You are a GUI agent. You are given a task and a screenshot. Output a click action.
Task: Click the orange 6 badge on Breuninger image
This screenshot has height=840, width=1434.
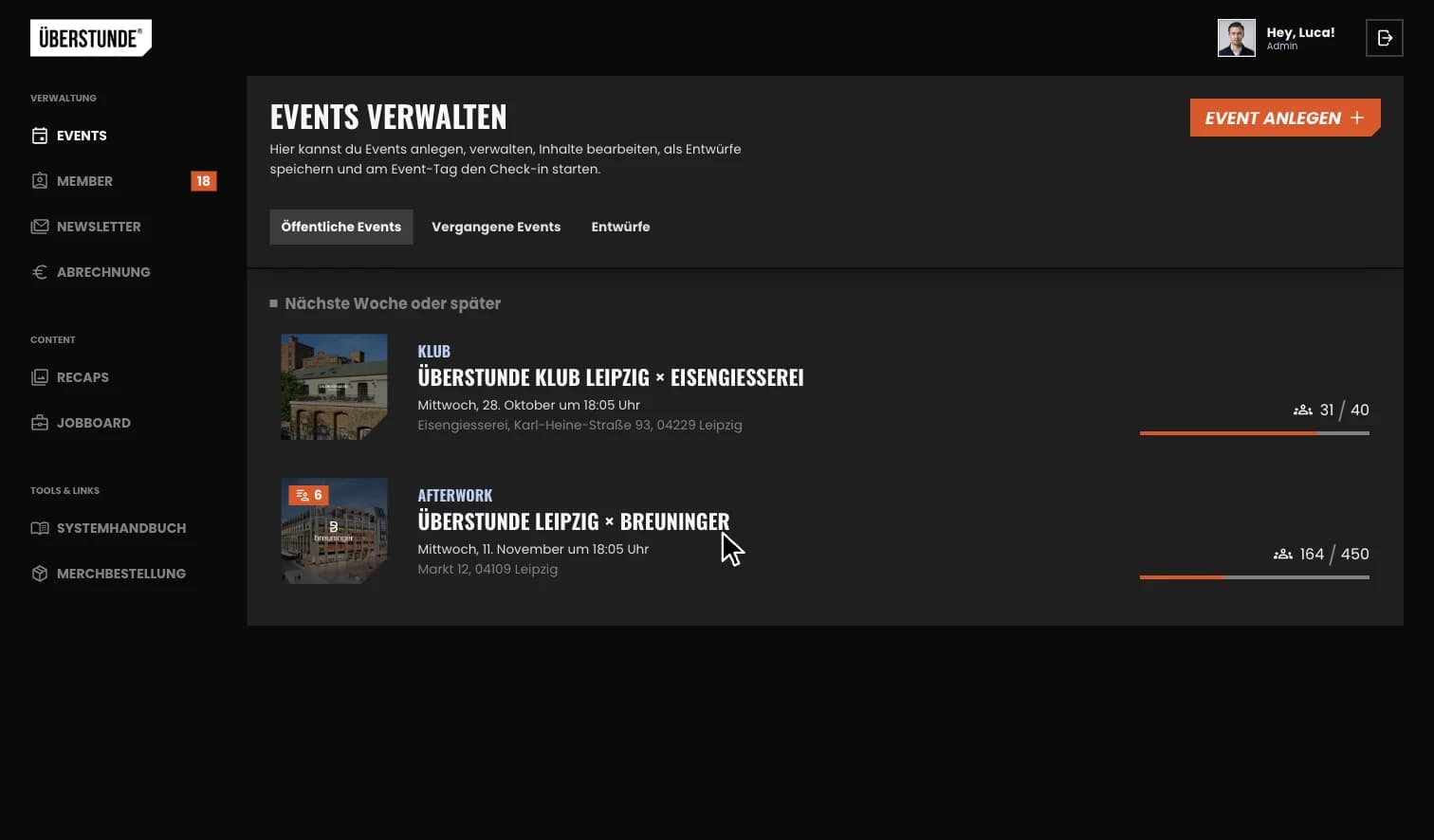point(308,495)
